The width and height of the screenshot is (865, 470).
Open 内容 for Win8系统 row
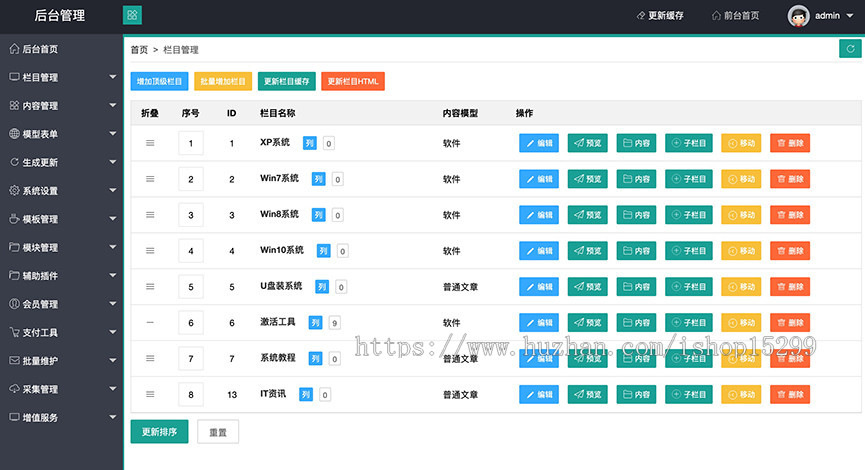click(x=636, y=215)
